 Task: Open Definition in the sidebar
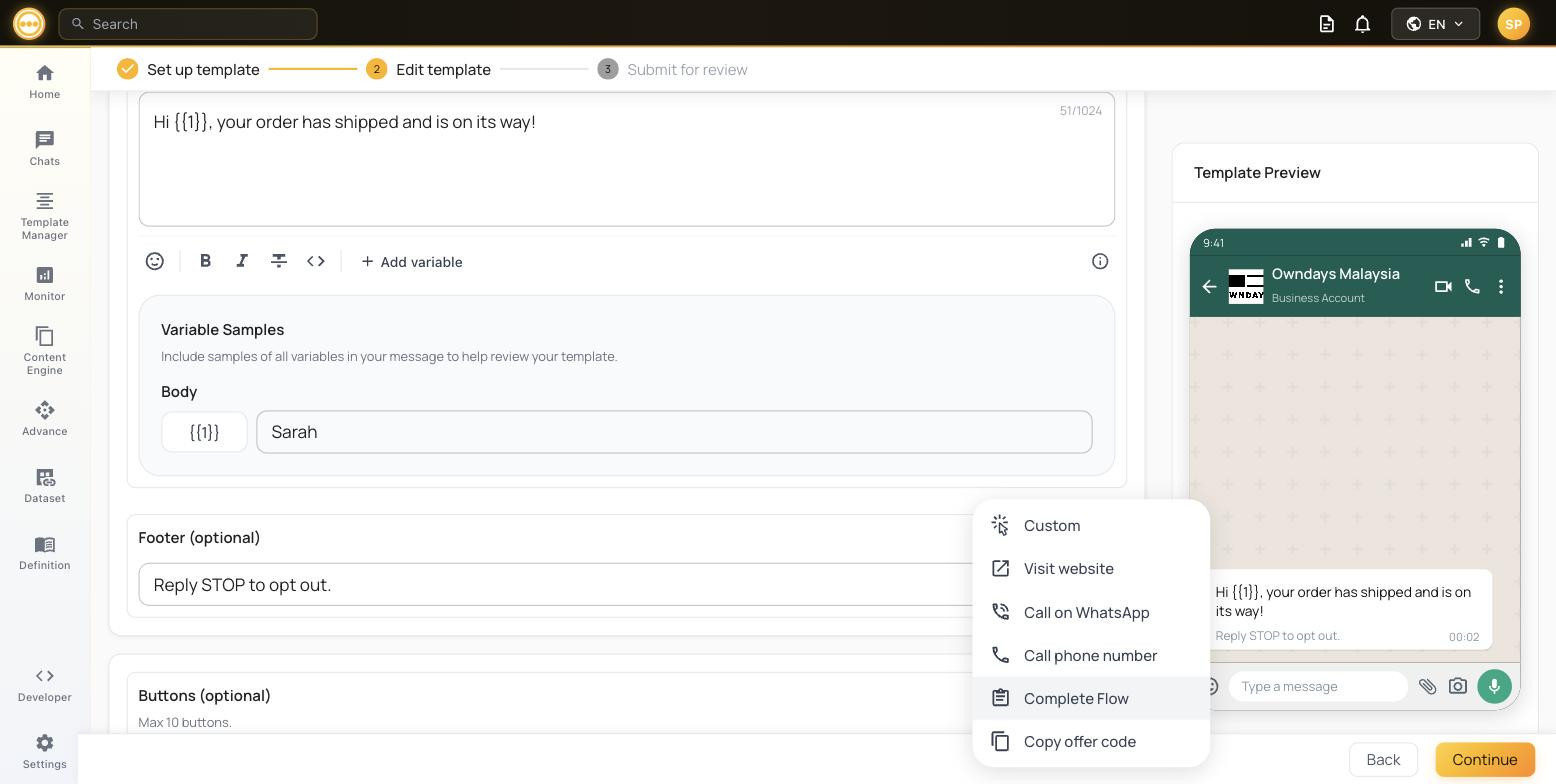(44, 553)
